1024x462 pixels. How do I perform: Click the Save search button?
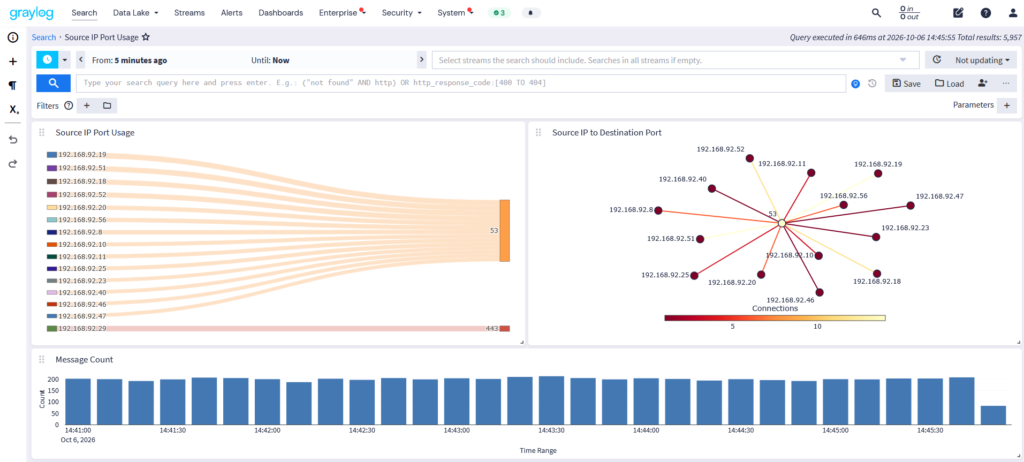pyautogui.click(x=906, y=83)
